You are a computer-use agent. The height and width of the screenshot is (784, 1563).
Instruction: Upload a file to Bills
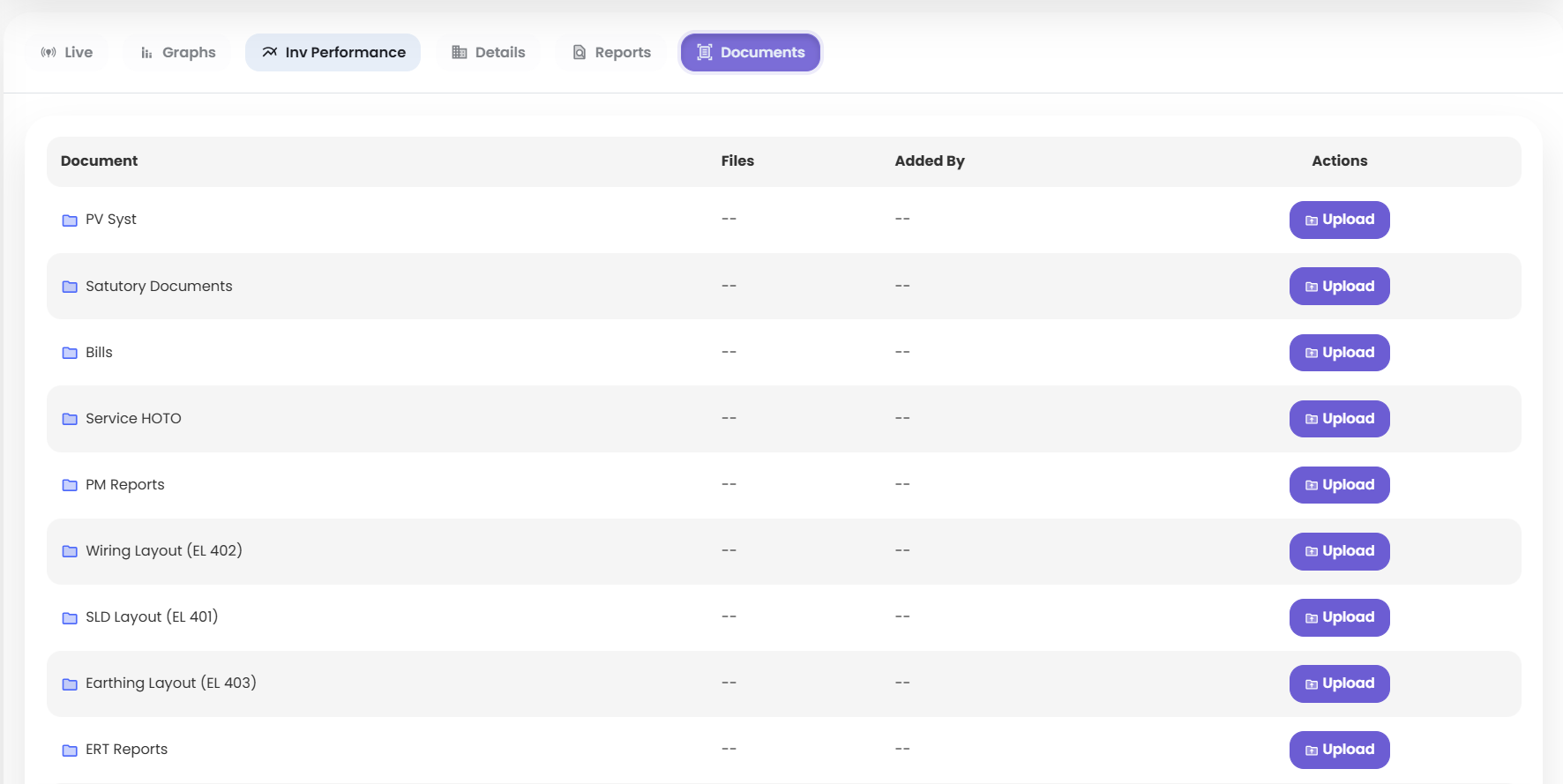coord(1339,353)
